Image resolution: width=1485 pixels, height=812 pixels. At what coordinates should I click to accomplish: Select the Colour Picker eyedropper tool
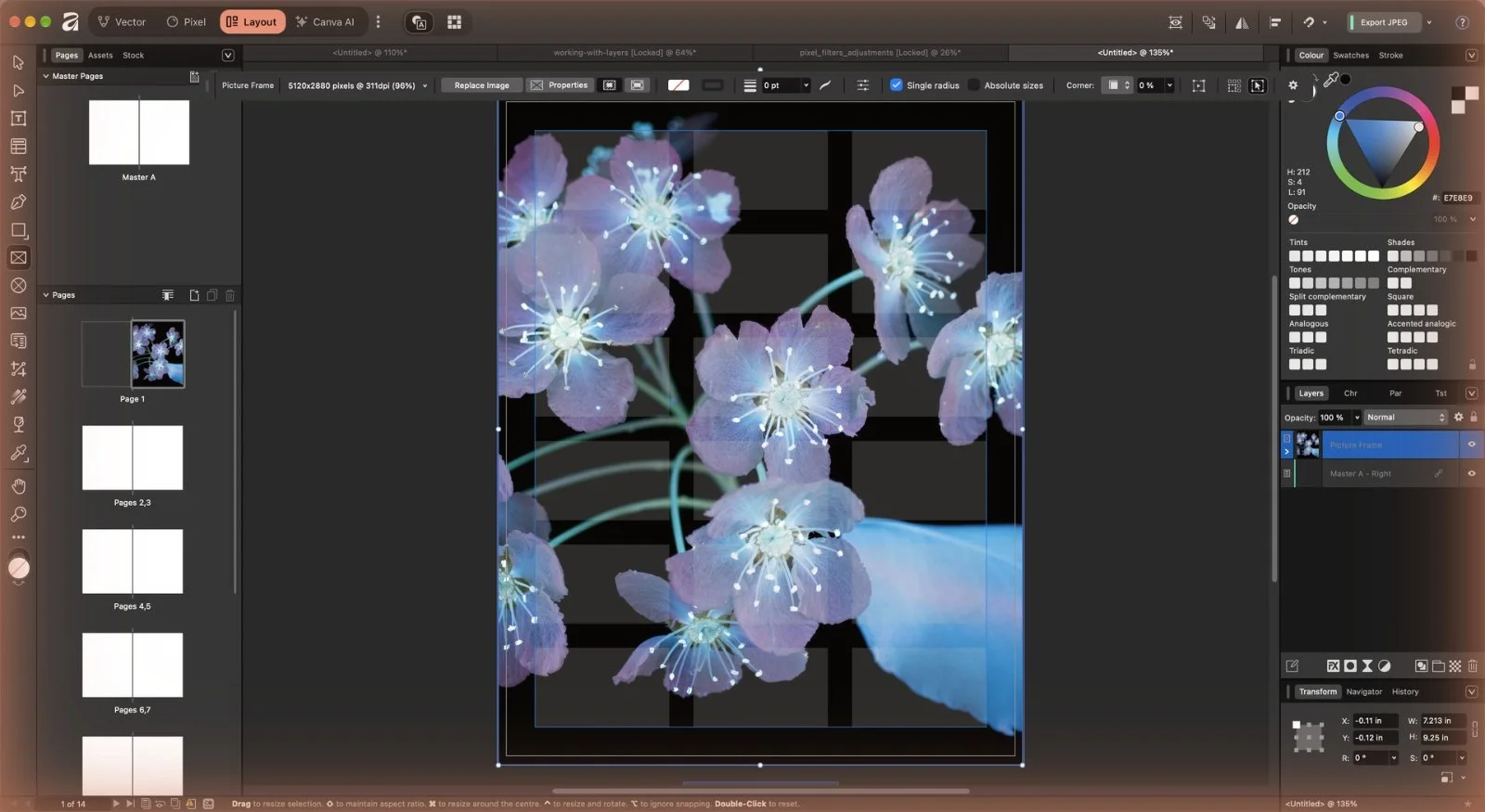click(18, 453)
